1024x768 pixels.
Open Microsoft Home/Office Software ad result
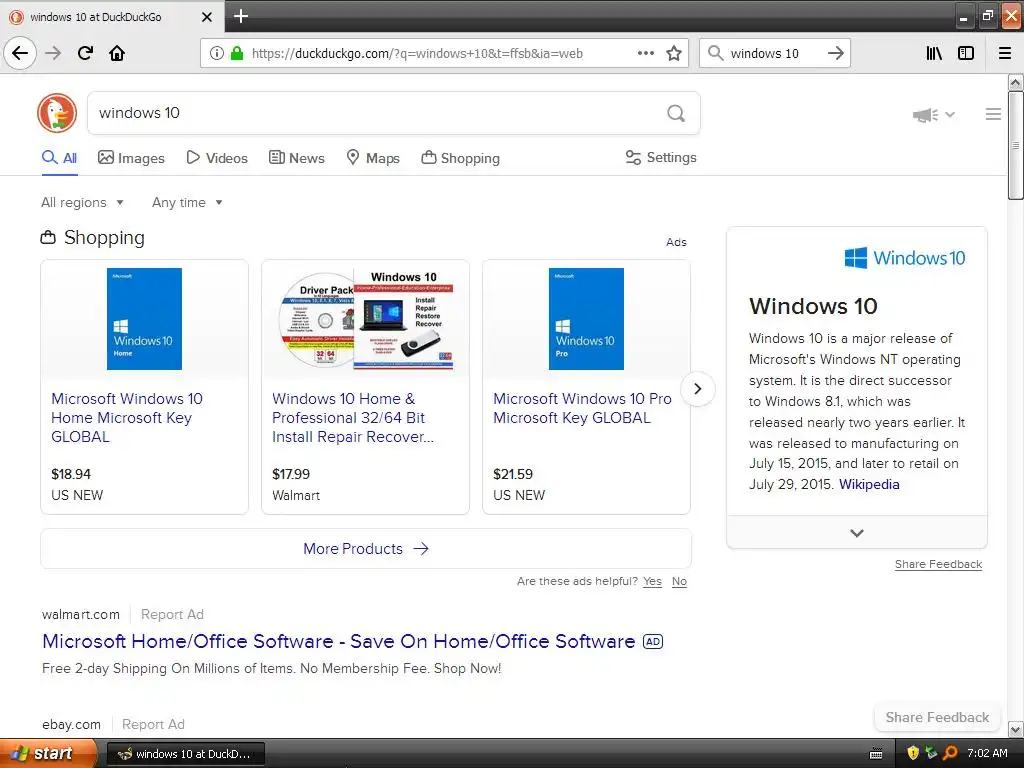pyautogui.click(x=338, y=641)
